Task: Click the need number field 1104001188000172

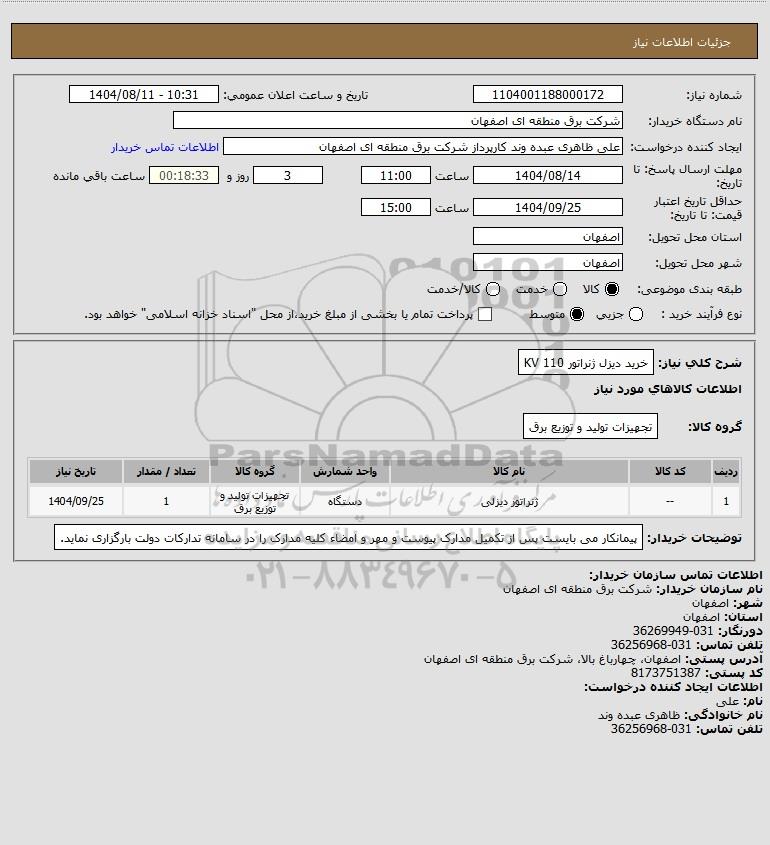Action: click(547, 94)
